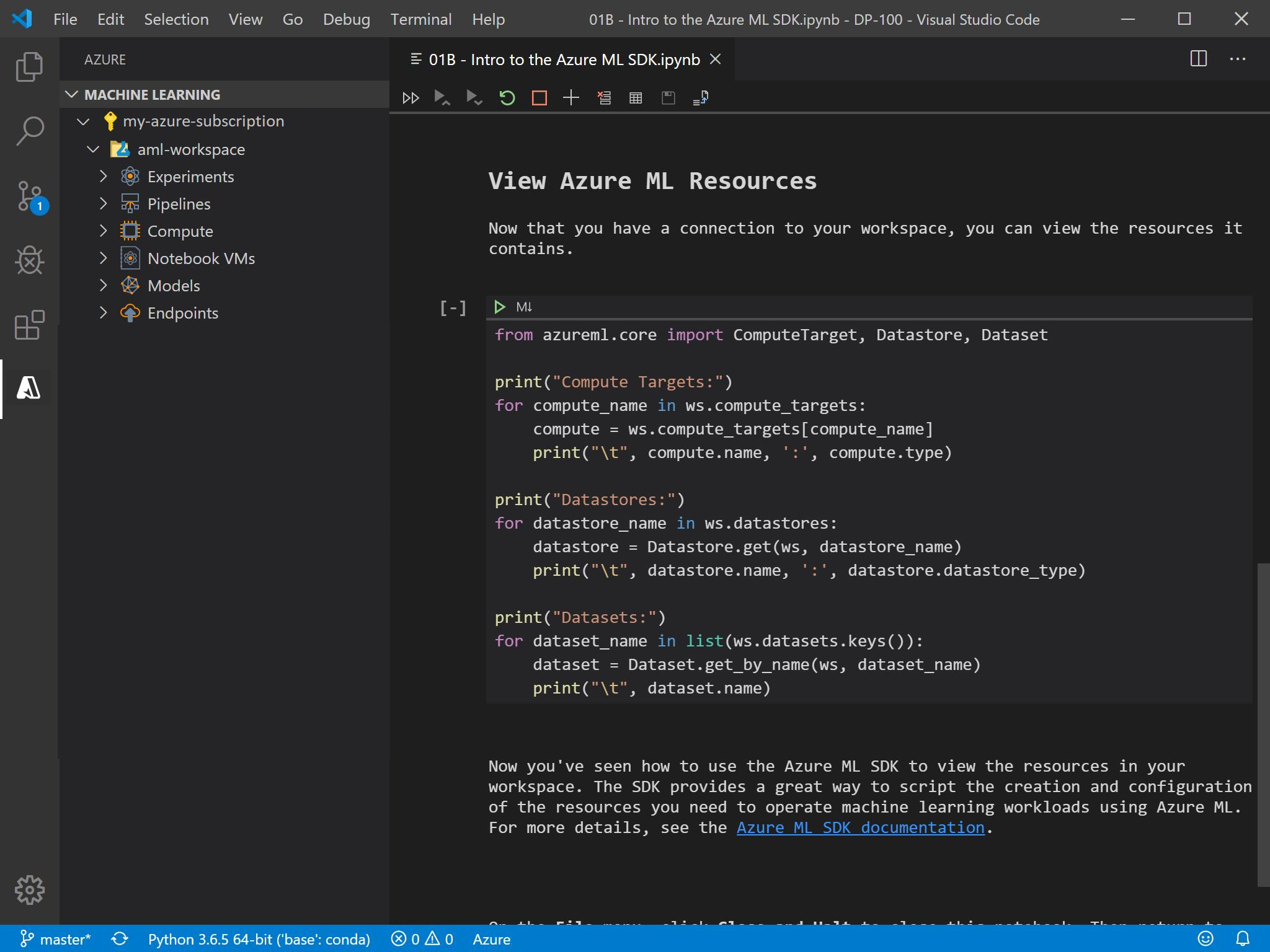
Task: Expand the Models node
Action: pyautogui.click(x=104, y=286)
